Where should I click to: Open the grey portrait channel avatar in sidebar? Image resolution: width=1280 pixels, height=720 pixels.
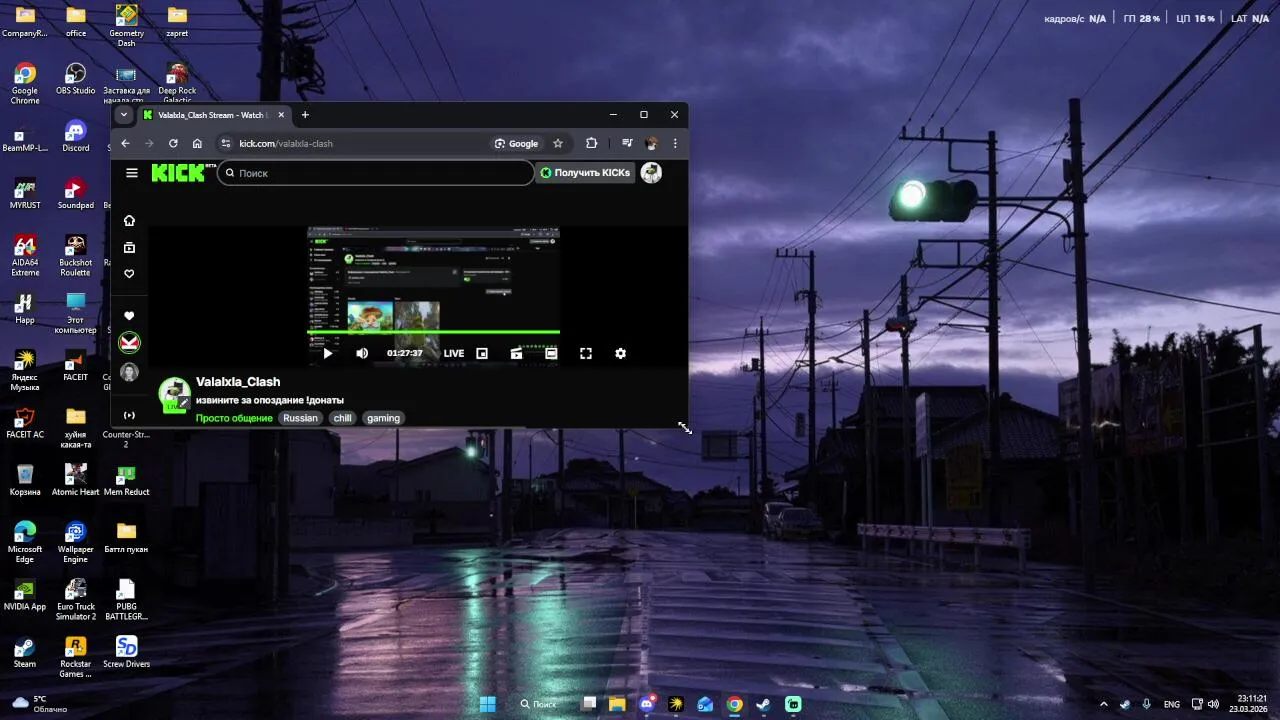click(x=129, y=372)
